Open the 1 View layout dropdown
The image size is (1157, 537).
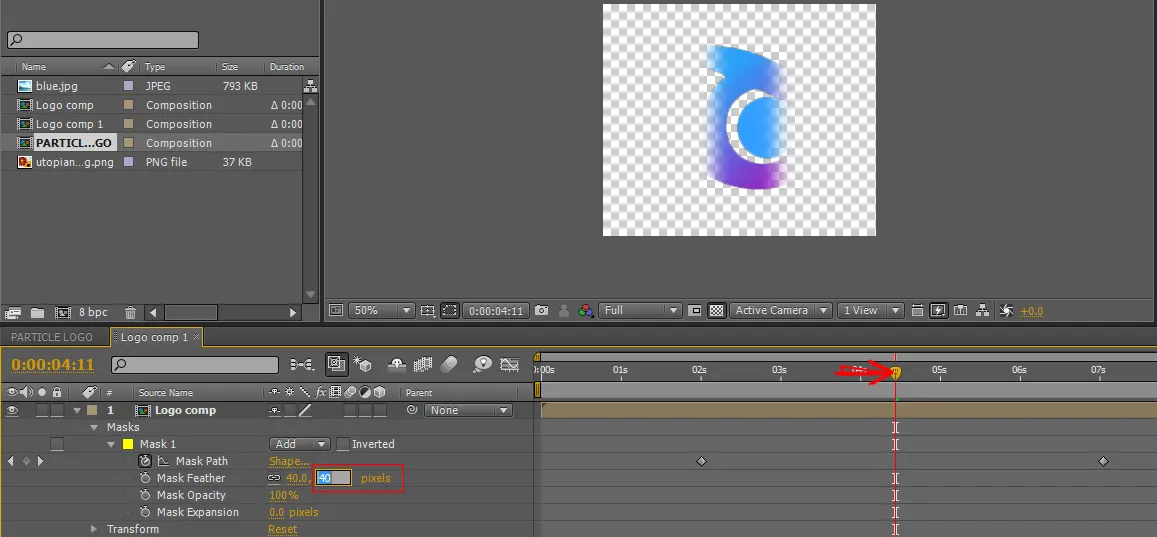click(x=871, y=311)
